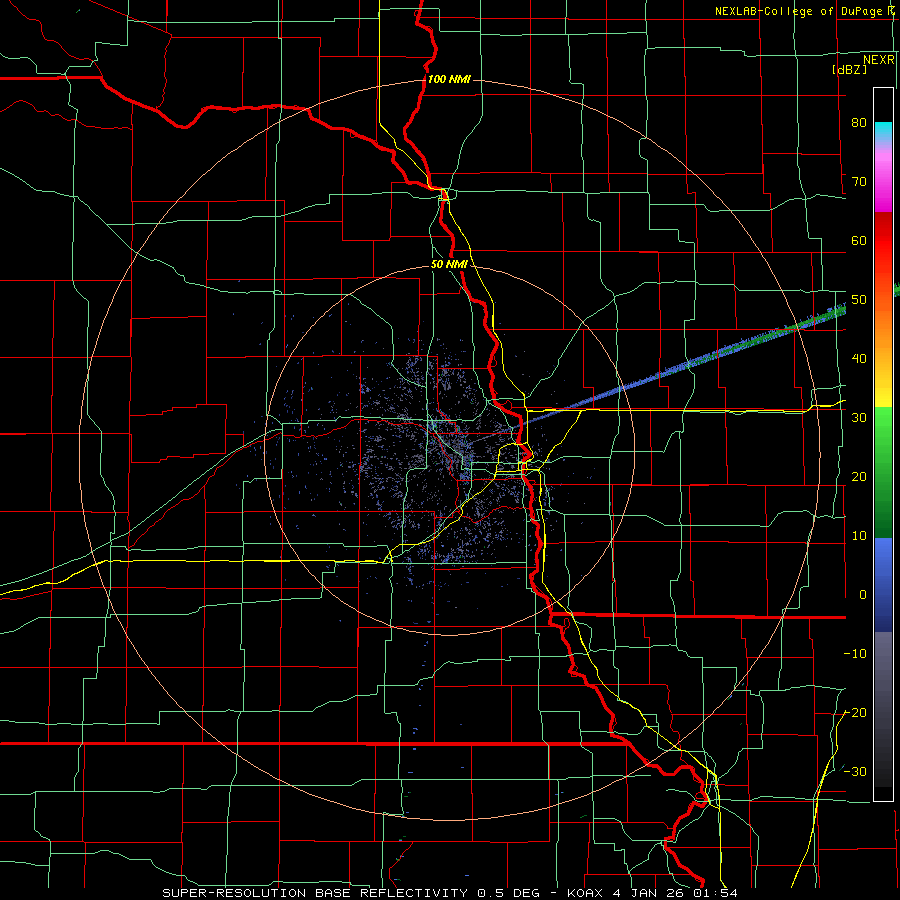Click the 0 value on dBZ scale
This screenshot has height=900, width=900.
point(862,596)
